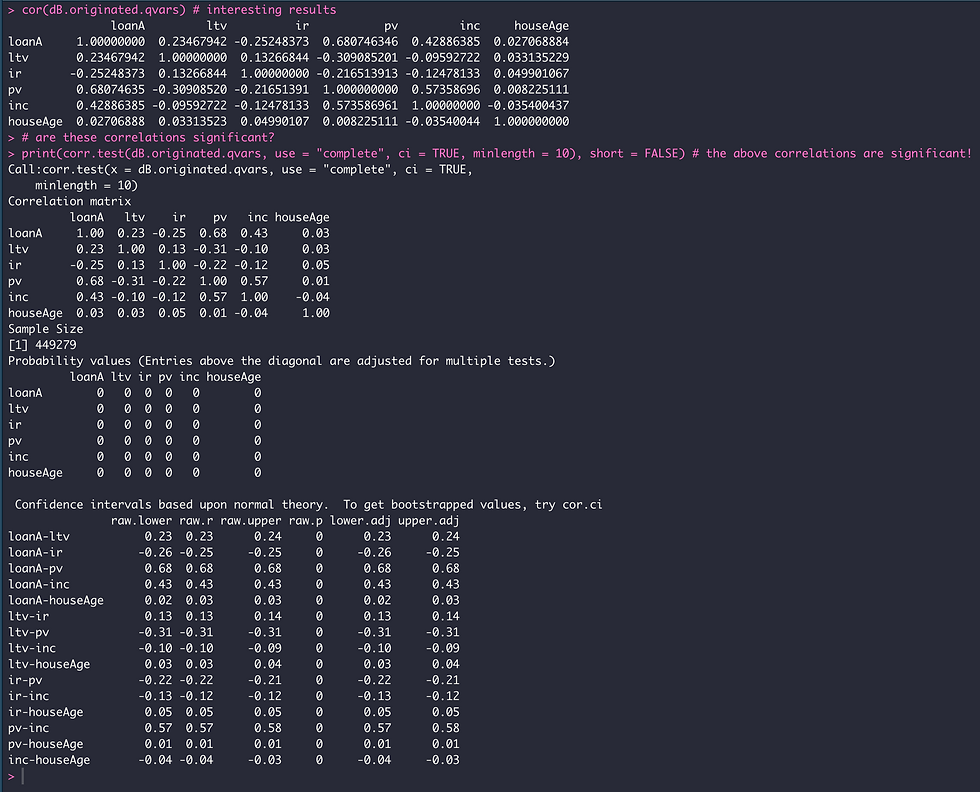This screenshot has width=980, height=792.
Task: Click the '# interesting results' comment
Action: tap(264, 10)
